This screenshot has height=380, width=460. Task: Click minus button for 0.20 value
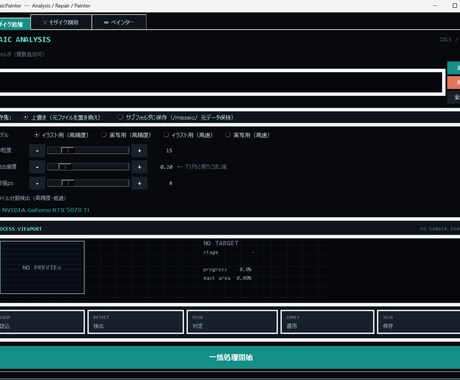coord(37,167)
